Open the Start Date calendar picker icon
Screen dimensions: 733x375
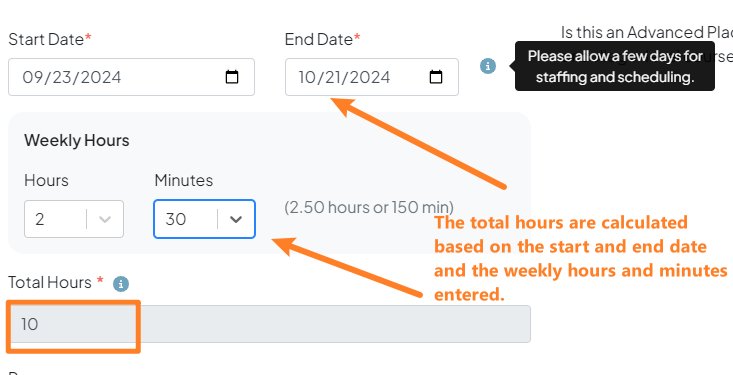[x=232, y=77]
